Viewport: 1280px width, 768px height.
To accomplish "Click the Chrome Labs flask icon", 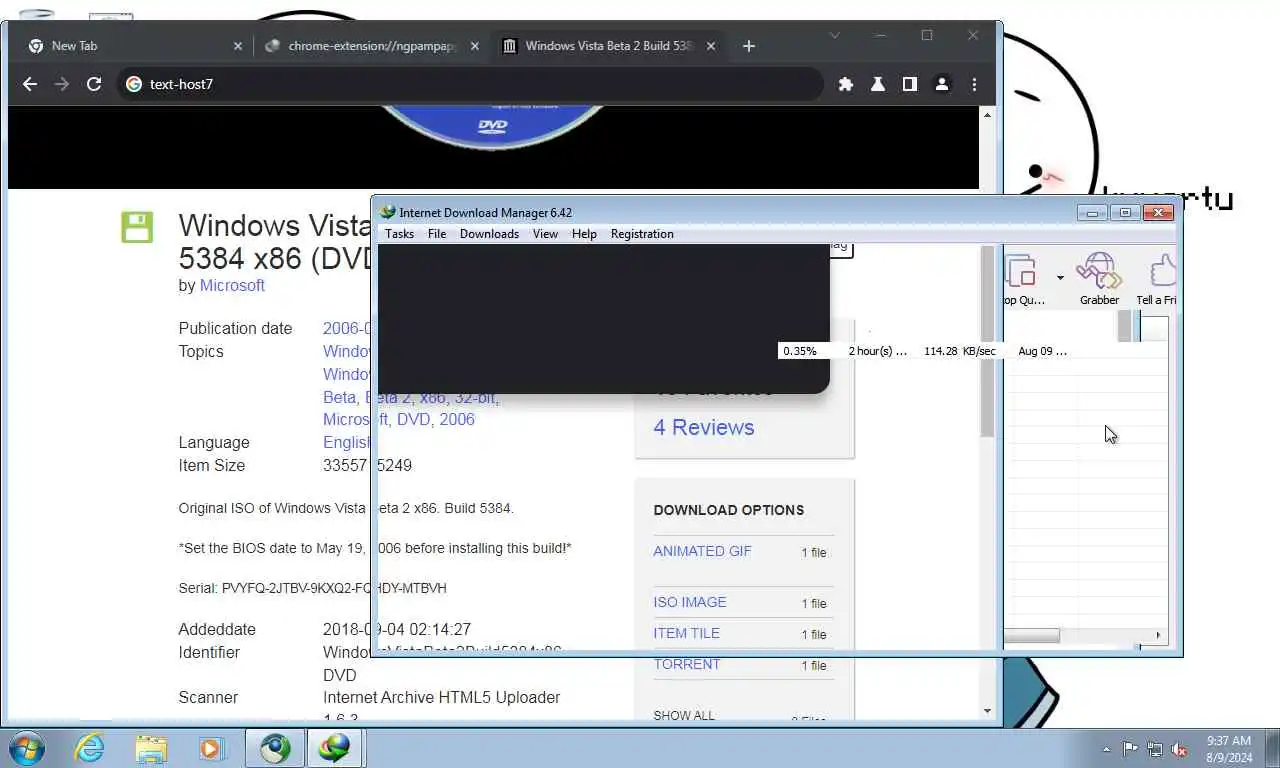I will pyautogui.click(x=878, y=84).
